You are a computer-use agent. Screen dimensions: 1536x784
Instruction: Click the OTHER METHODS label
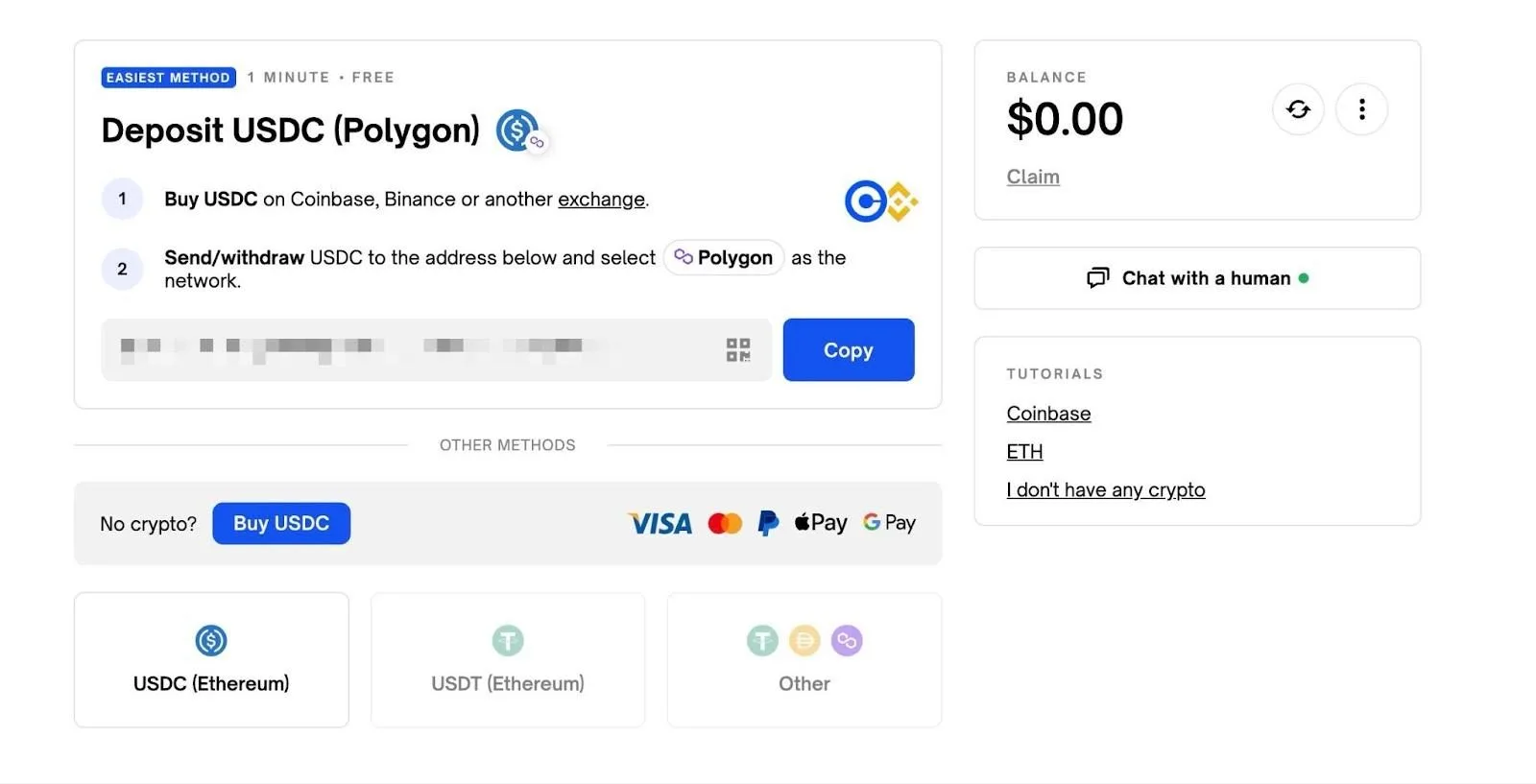click(x=508, y=445)
